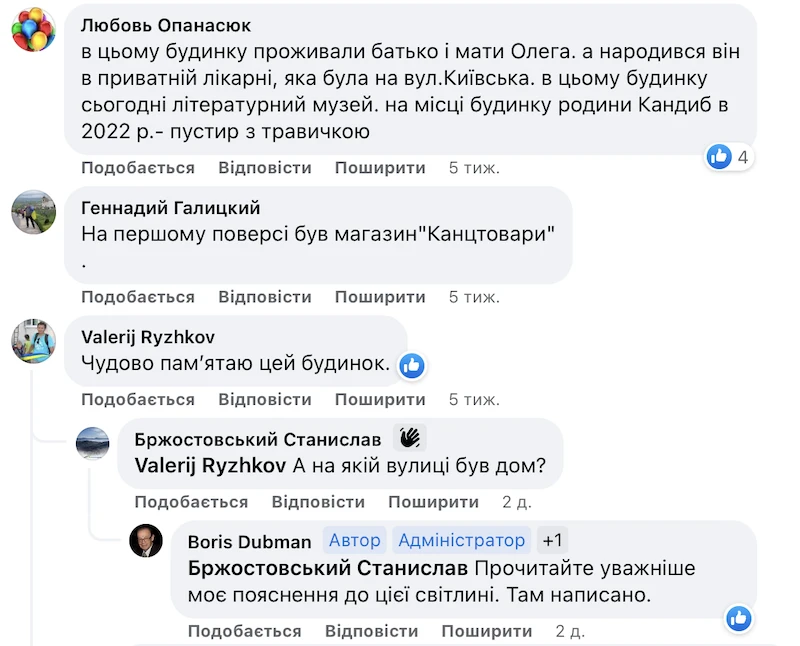Like Любовь Опанасюк's comment via Подобається
The image size is (800, 646).
(x=138, y=168)
